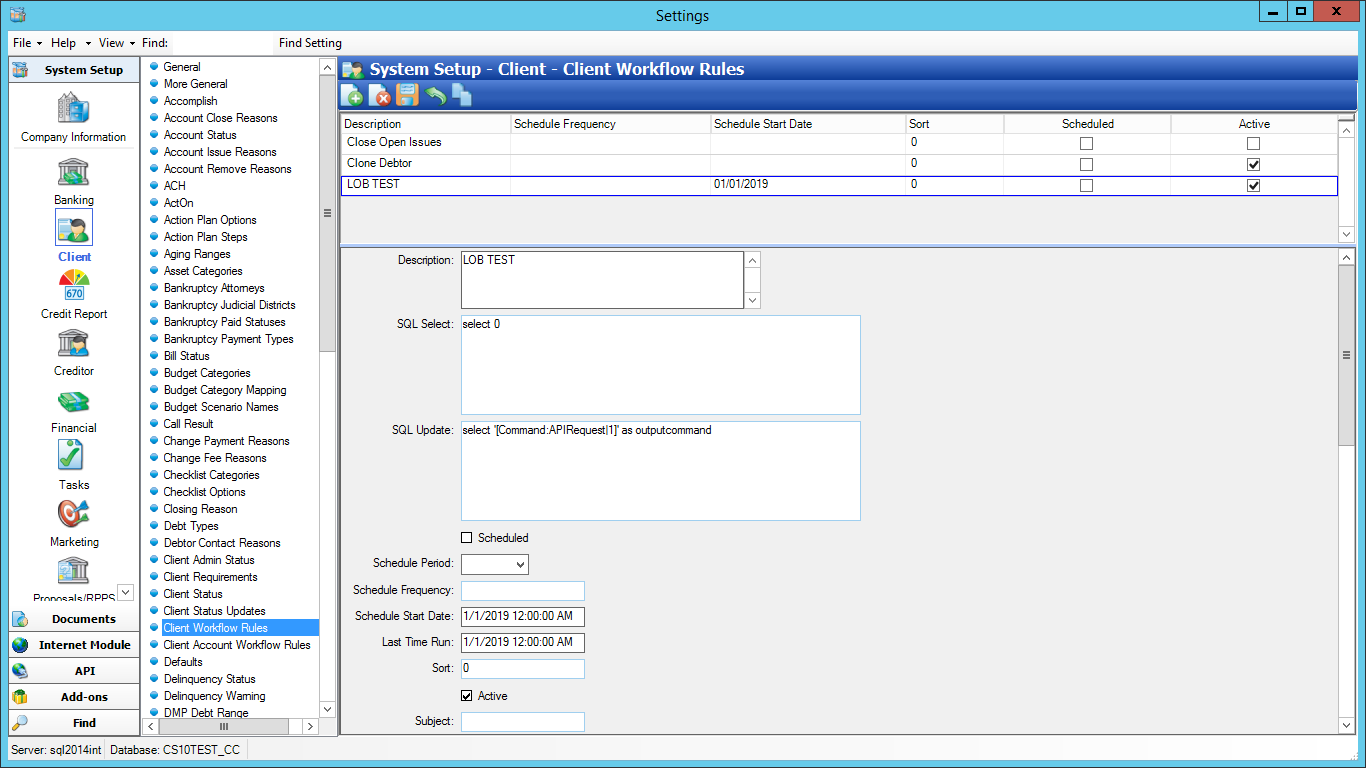1366x768 pixels.
Task: Click the Active column header
Action: 1254,124
